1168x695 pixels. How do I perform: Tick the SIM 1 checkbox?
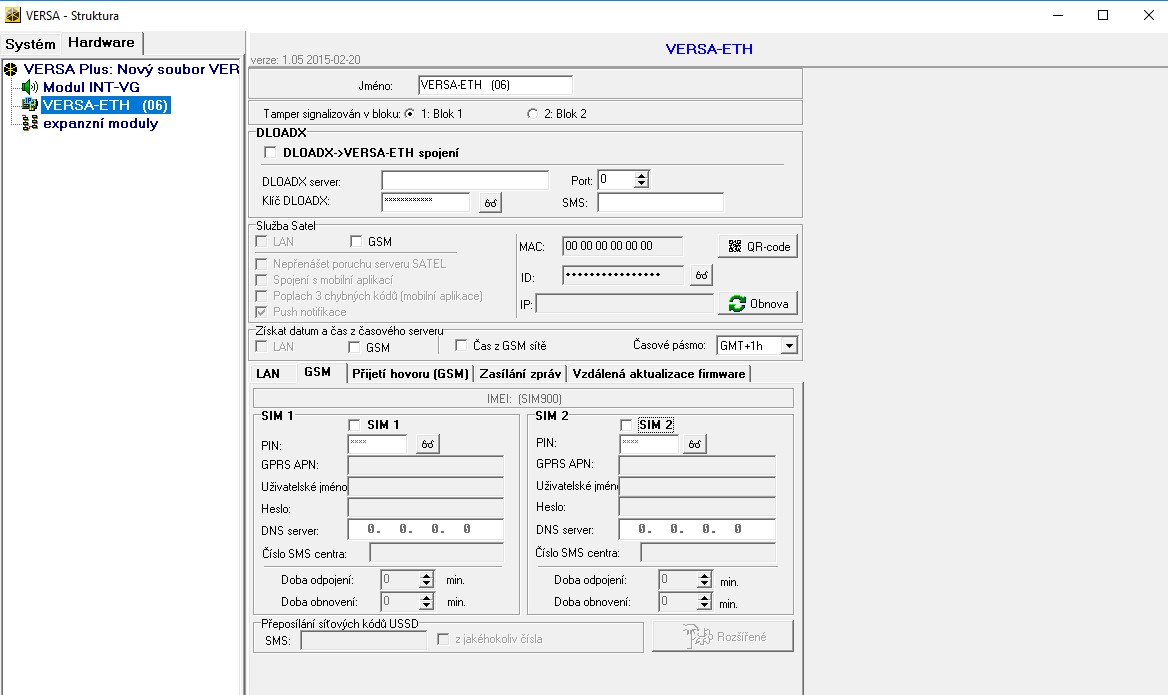(x=354, y=425)
